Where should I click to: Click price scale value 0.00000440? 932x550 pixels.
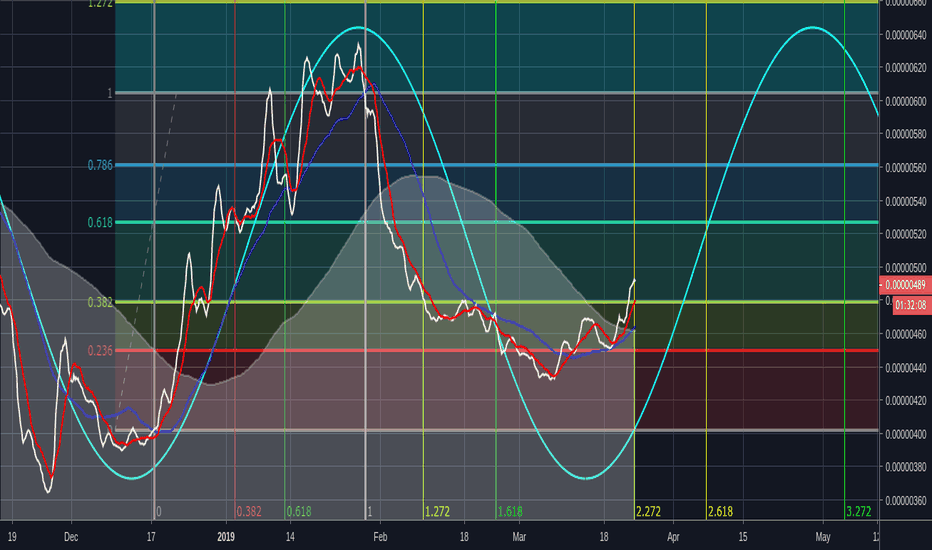coord(906,368)
